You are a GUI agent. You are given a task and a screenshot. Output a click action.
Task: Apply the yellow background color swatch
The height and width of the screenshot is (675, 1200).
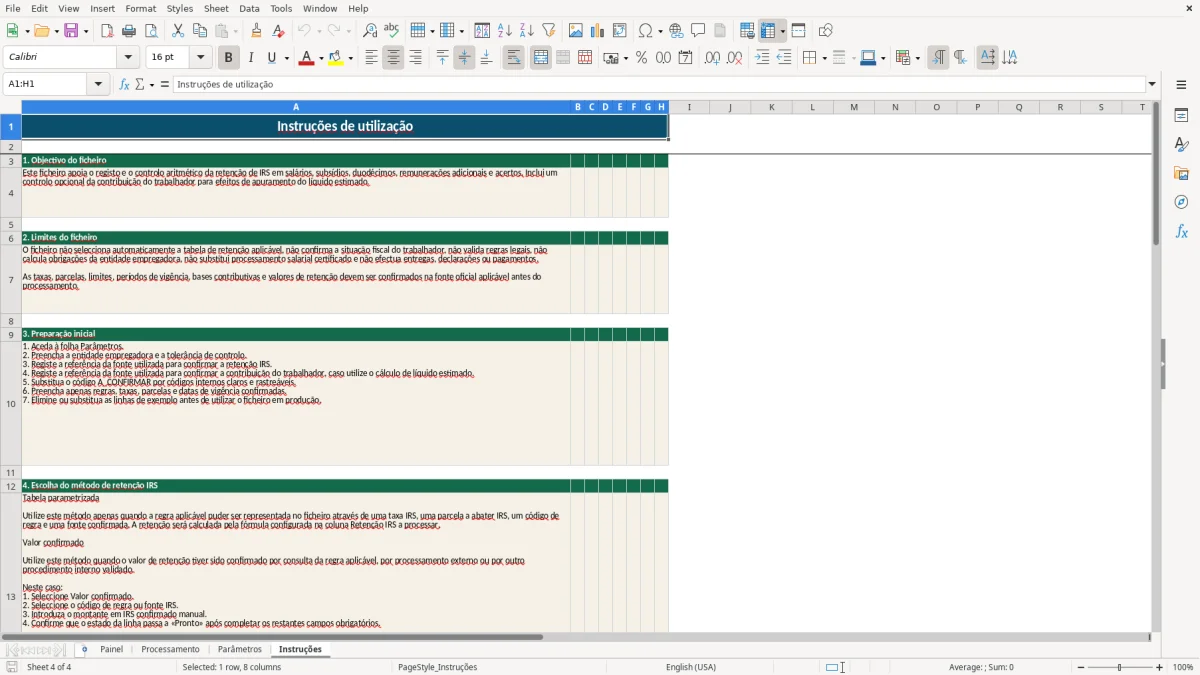pos(336,58)
